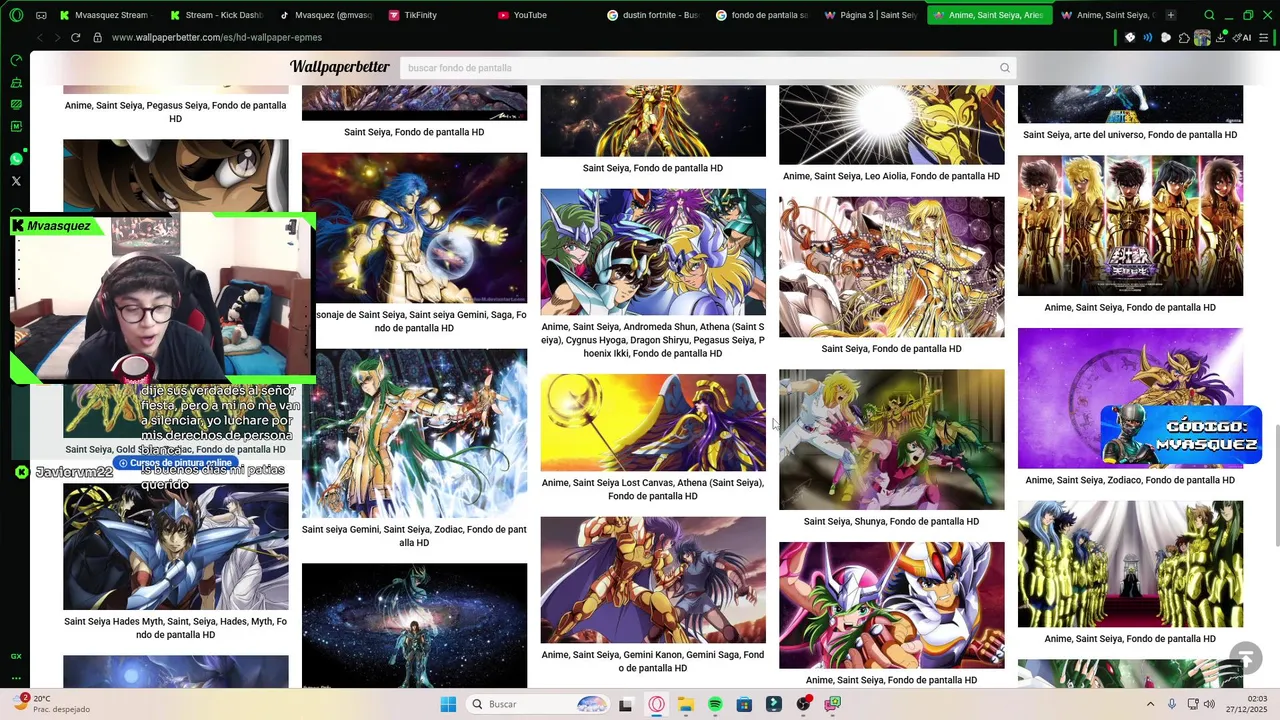
Task: Open Microsoft Store from the taskbar
Action: pos(744,704)
